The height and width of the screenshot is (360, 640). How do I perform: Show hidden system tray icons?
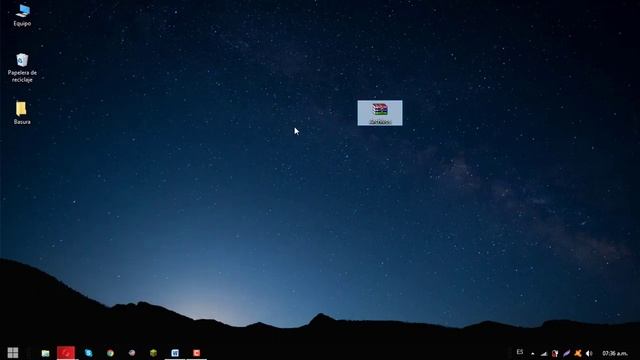point(533,353)
